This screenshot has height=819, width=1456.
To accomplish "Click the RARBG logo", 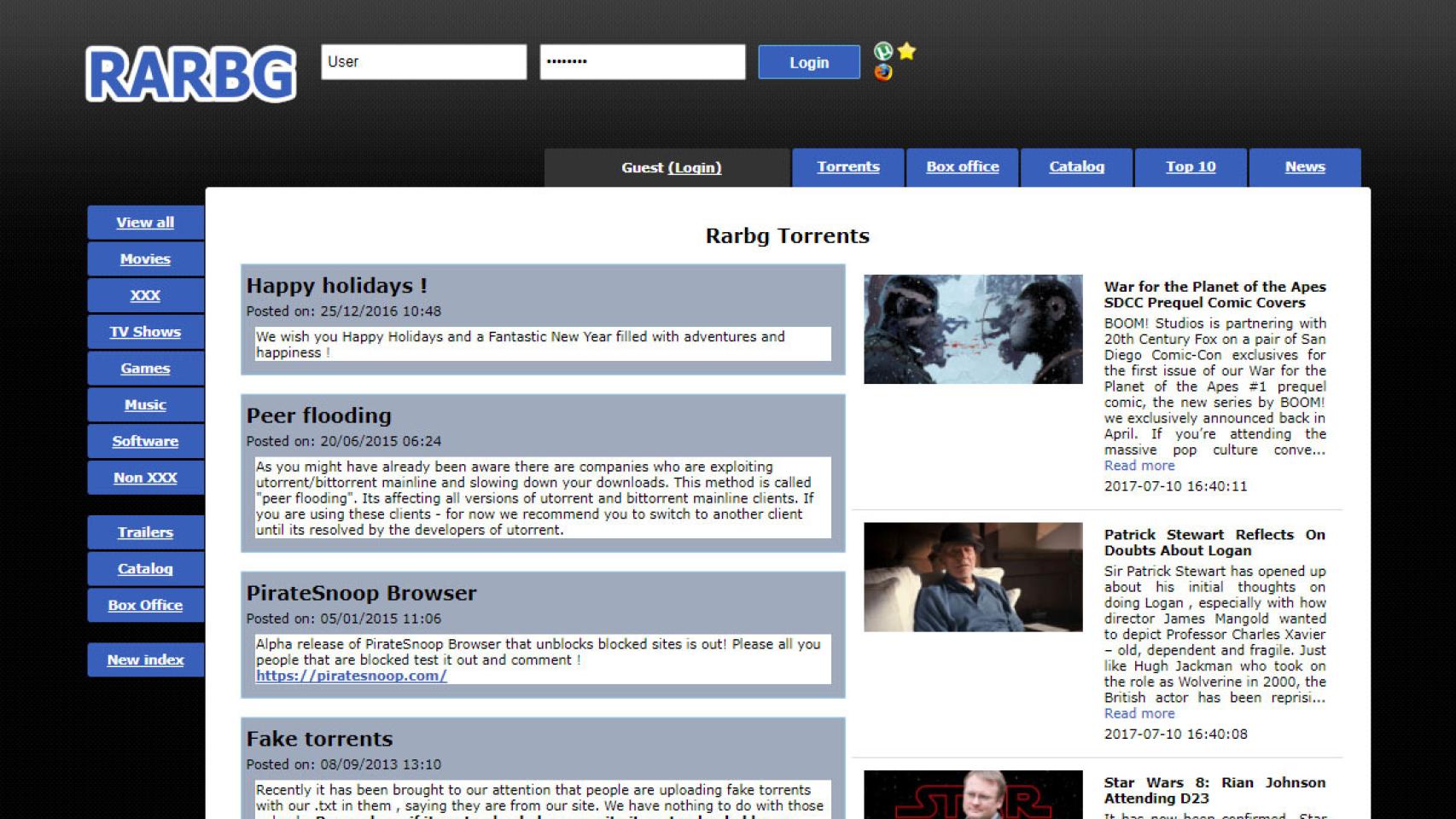I will (191, 74).
